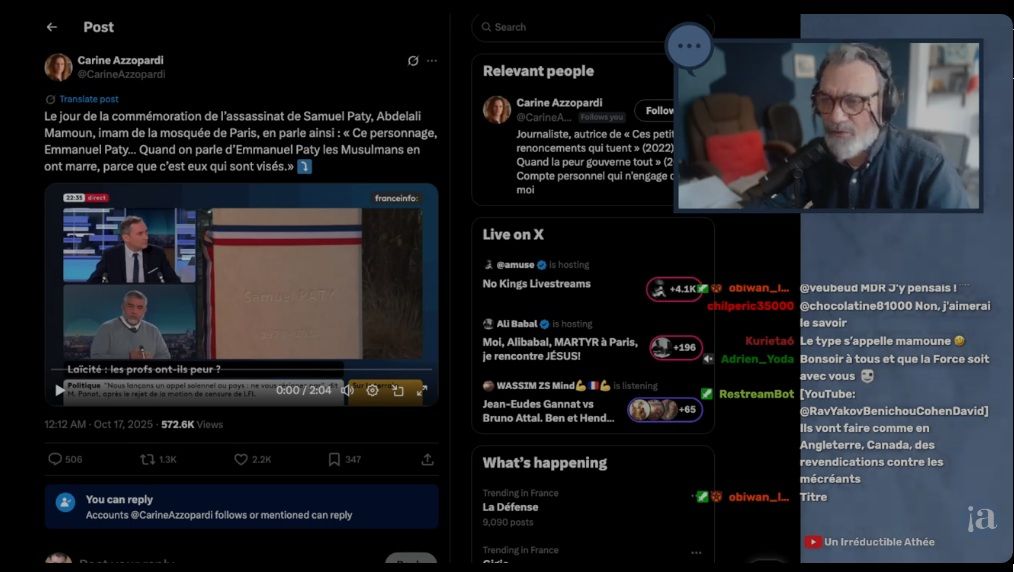Click the reply icon with 506 comments
Viewport: 1014px width, 572px height.
click(x=55, y=459)
